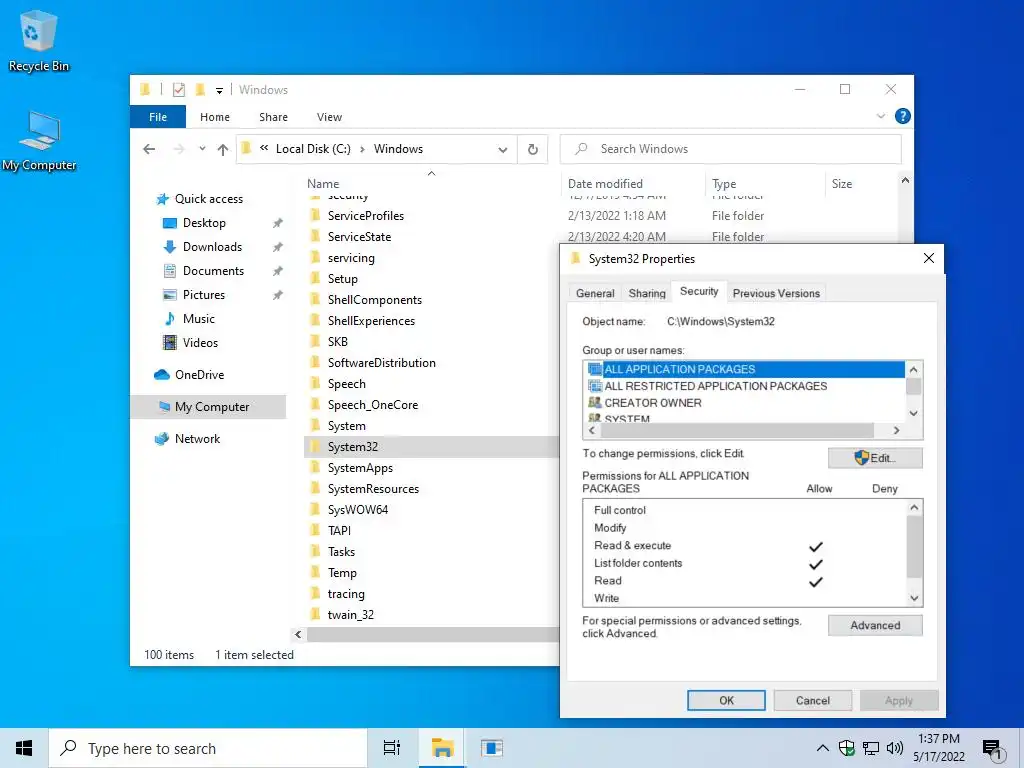Go up one folder level
This screenshot has height=768, width=1024.
click(x=223, y=150)
